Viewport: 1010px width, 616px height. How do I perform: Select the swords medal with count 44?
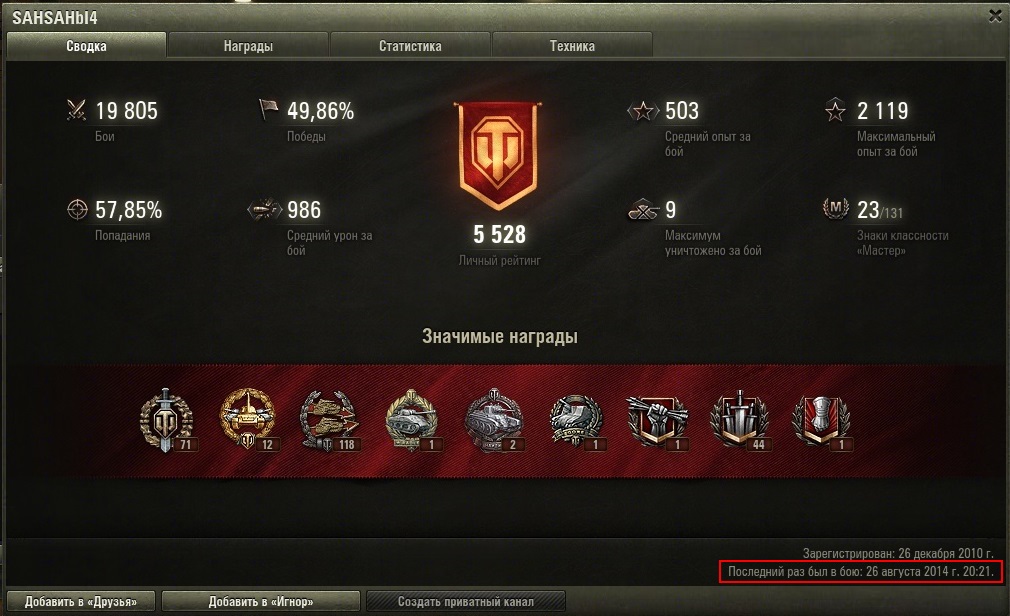coord(741,420)
